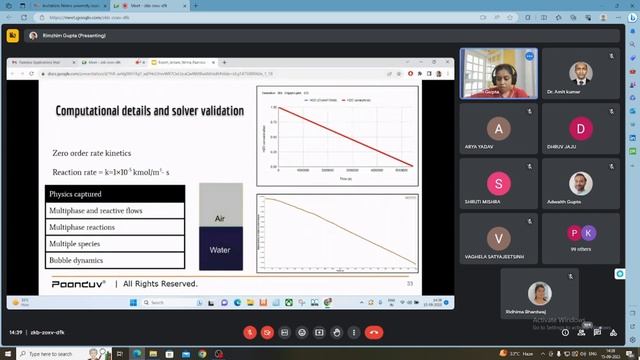Select ARYA YADAV participant tile
This screenshot has height=360, width=640.
[499, 129]
